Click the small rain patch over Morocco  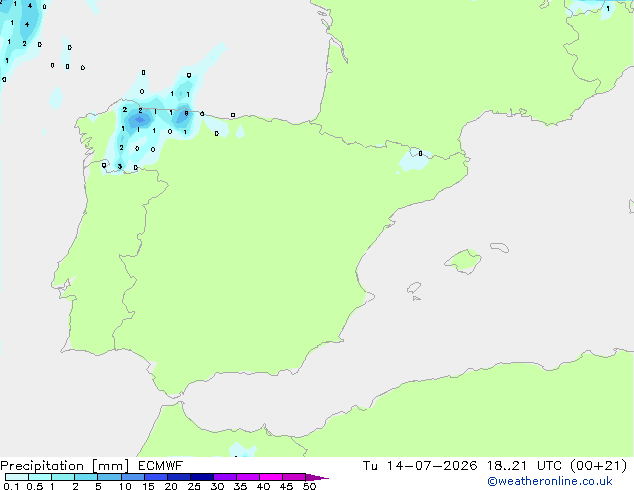click(x=243, y=450)
